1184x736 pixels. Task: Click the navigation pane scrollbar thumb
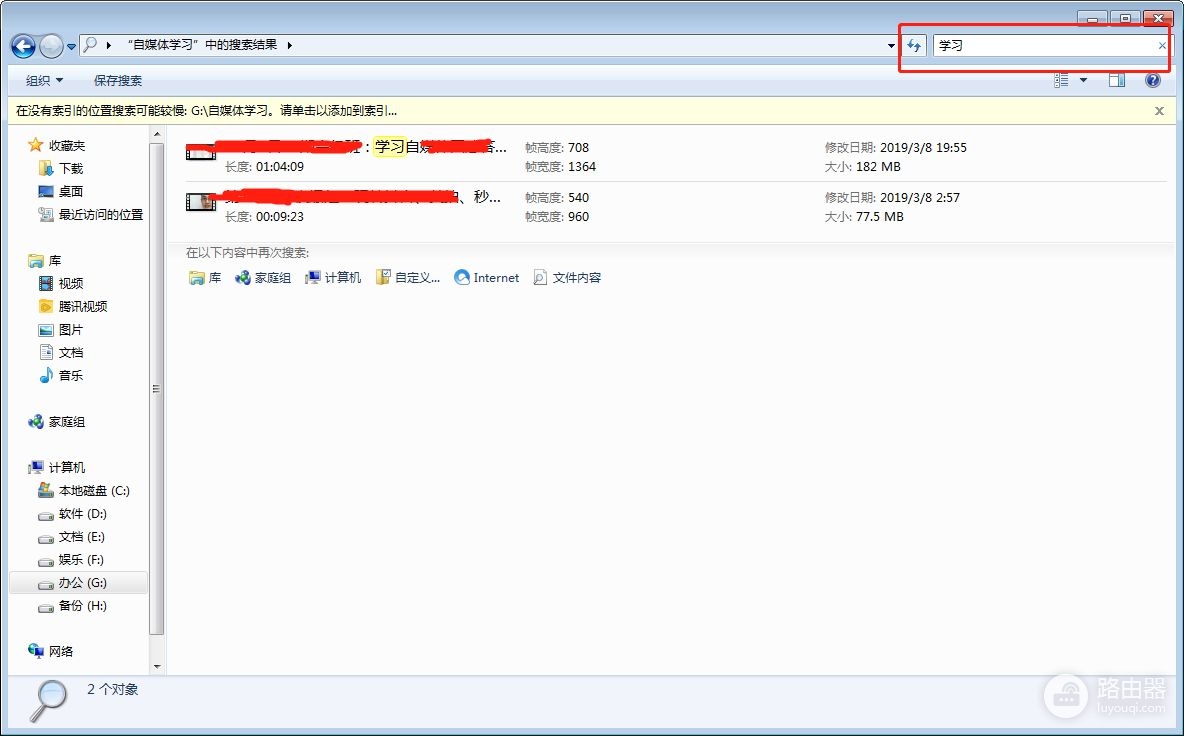[x=157, y=389]
